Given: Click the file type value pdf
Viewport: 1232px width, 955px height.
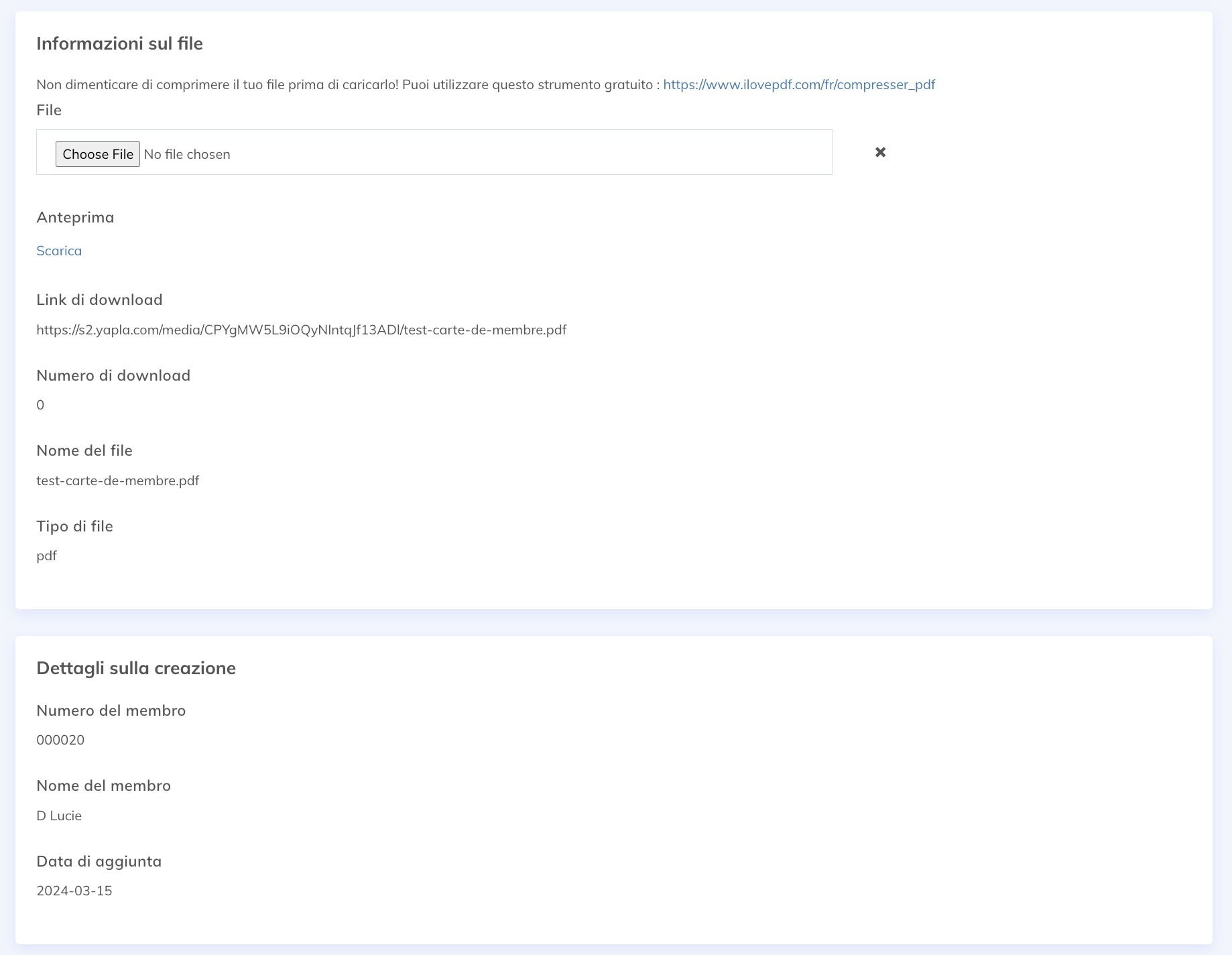Looking at the screenshot, I should point(46,556).
